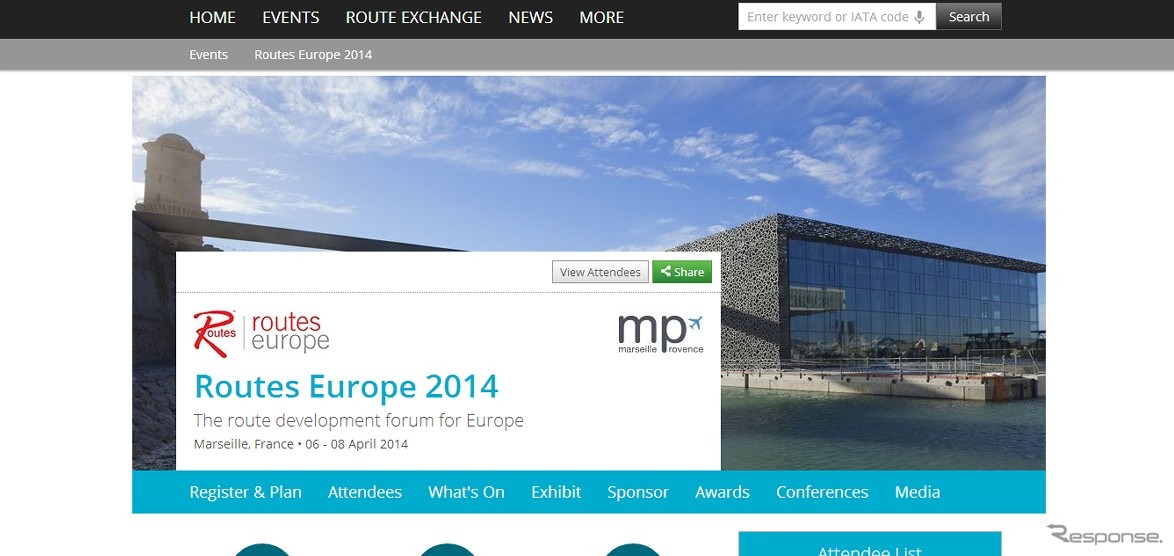1174x556 pixels.
Task: Open the NEWS menu item
Action: 530,17
